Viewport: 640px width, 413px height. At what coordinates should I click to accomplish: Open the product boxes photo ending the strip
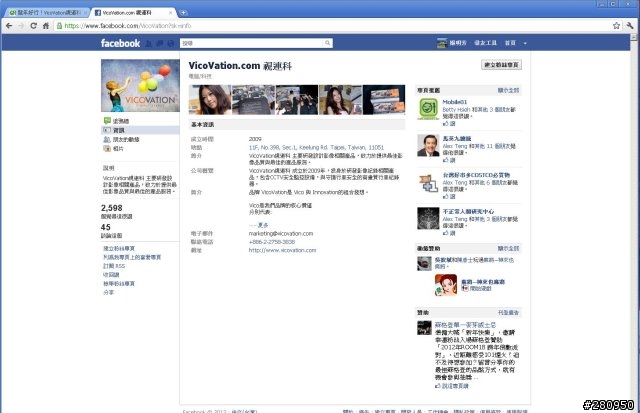pyautogui.click(x=384, y=100)
